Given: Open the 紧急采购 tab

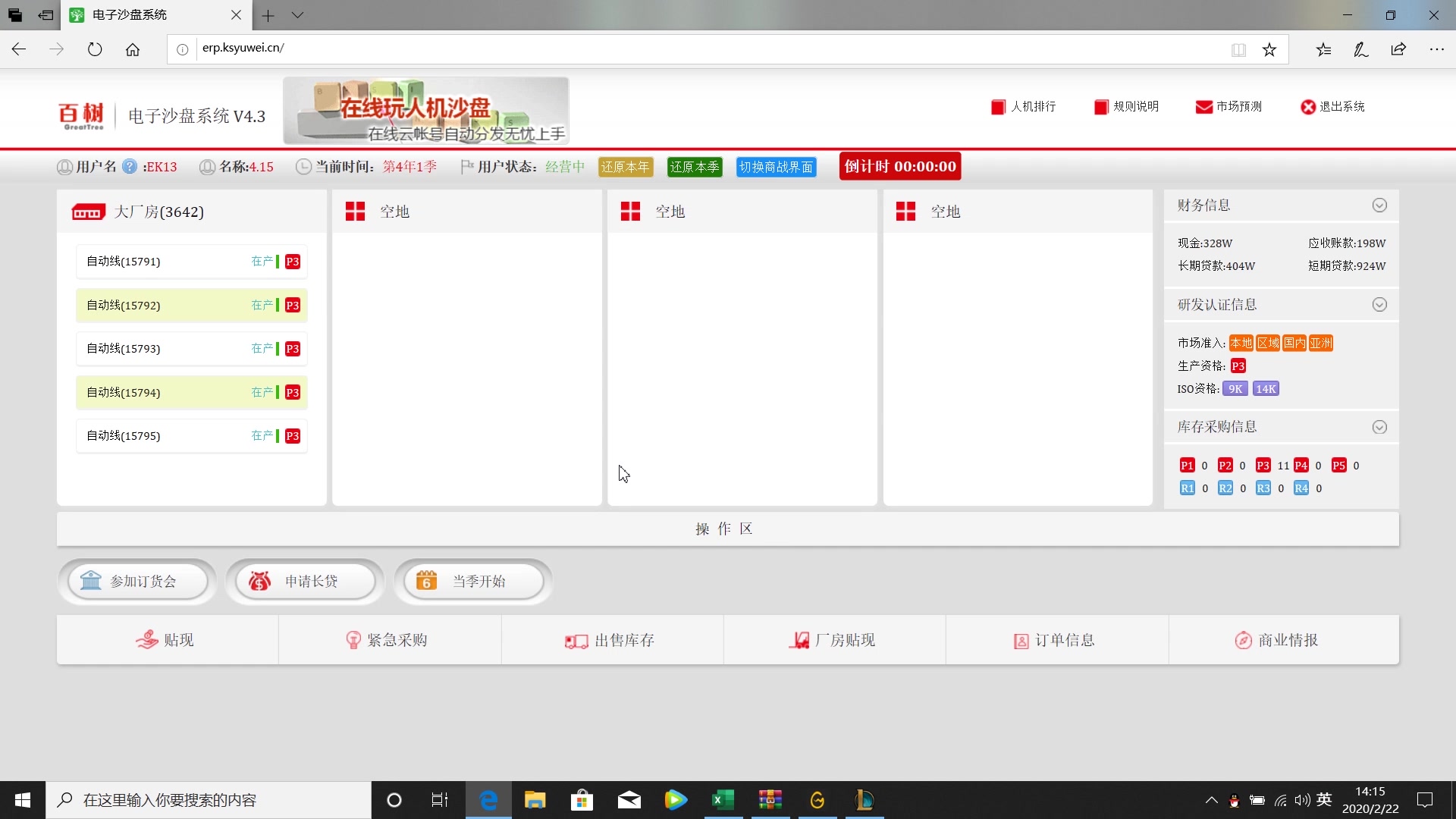Looking at the screenshot, I should point(389,640).
